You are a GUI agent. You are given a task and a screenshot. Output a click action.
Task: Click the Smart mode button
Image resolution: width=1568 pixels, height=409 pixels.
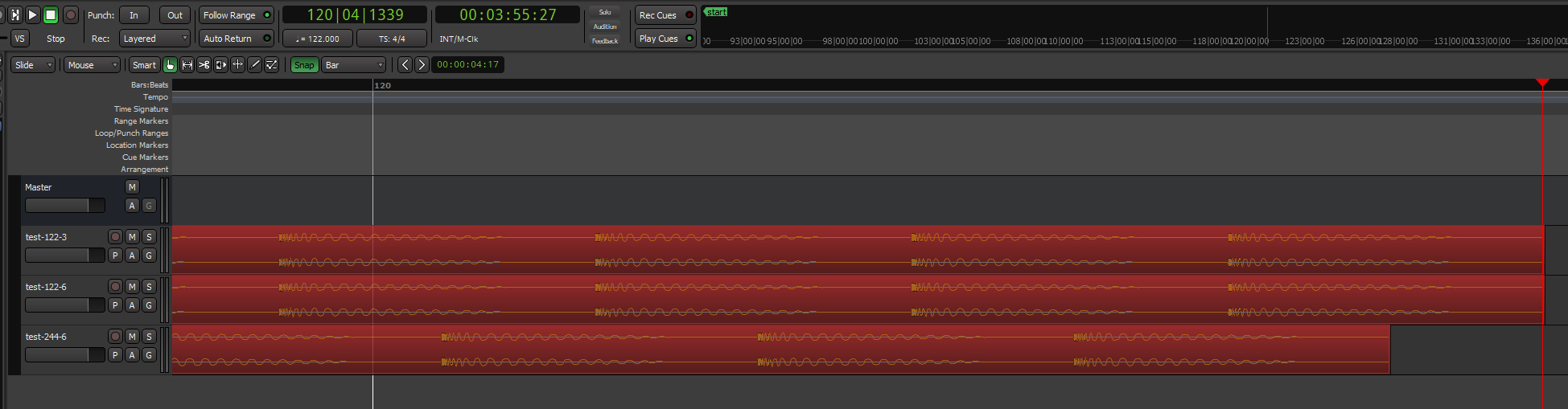pos(144,65)
